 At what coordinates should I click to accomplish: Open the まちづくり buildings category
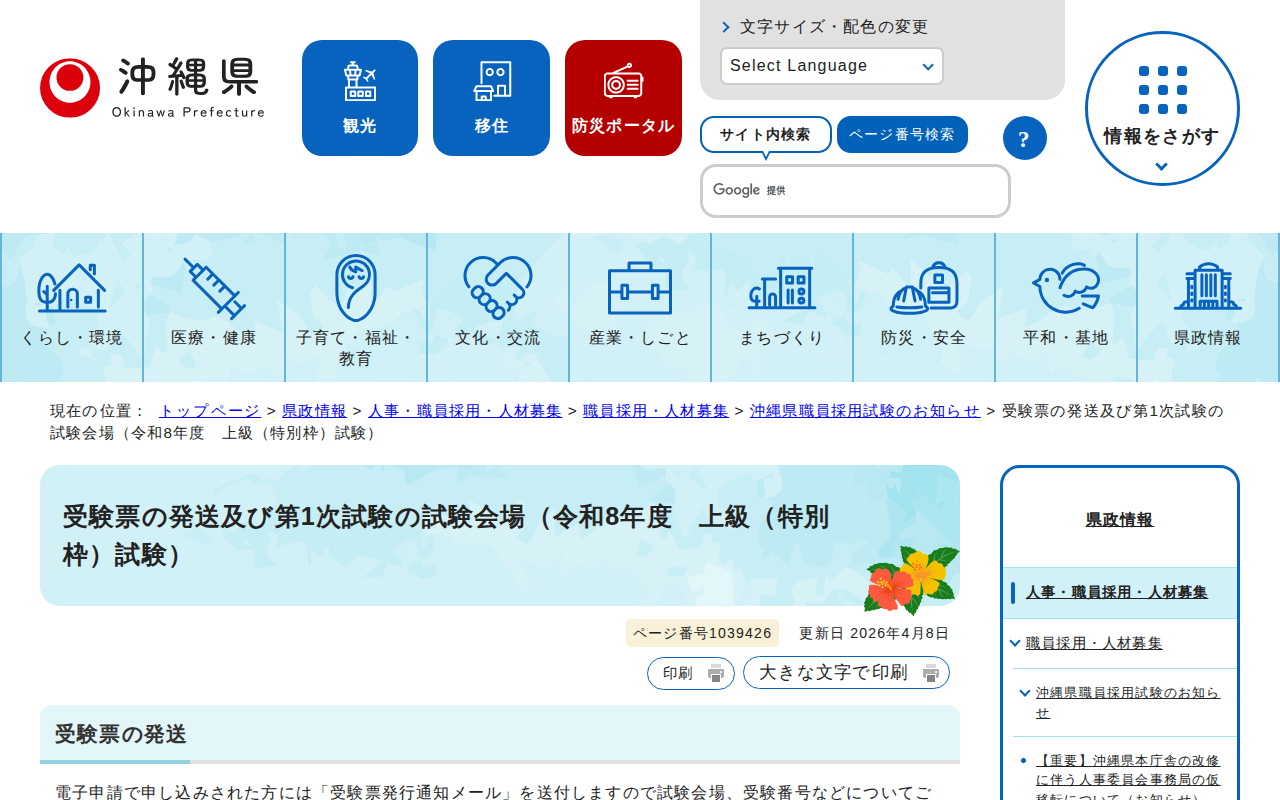click(782, 307)
